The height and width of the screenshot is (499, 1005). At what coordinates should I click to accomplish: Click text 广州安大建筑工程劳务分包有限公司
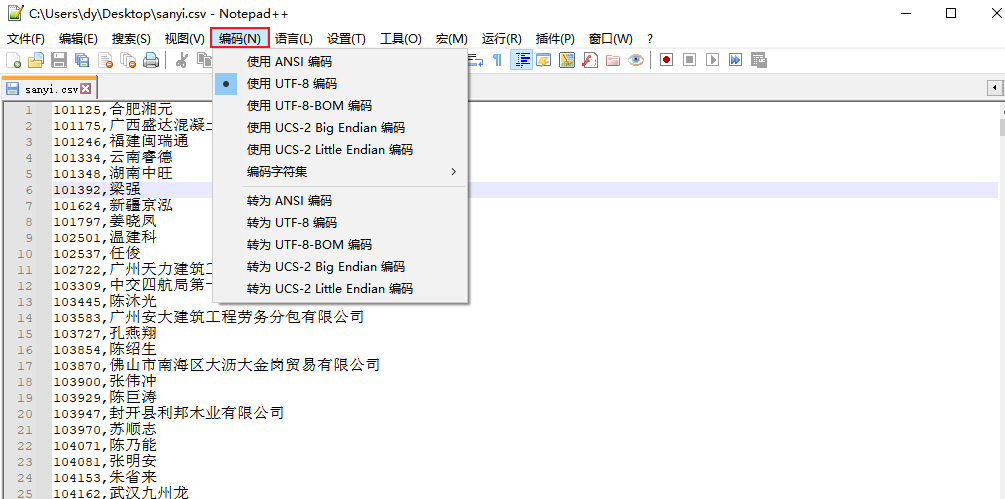click(237, 317)
